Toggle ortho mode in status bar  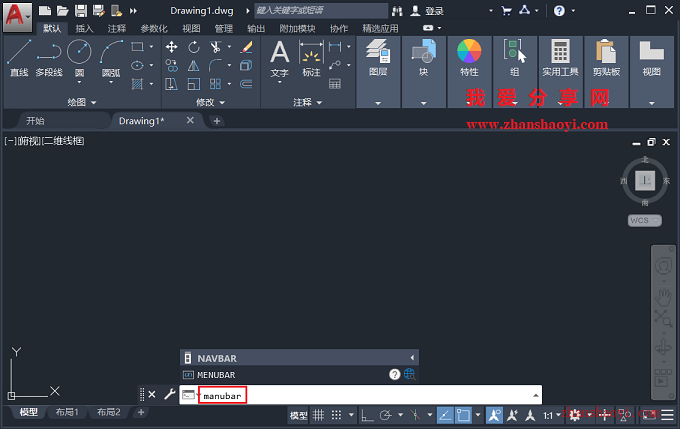pos(367,415)
